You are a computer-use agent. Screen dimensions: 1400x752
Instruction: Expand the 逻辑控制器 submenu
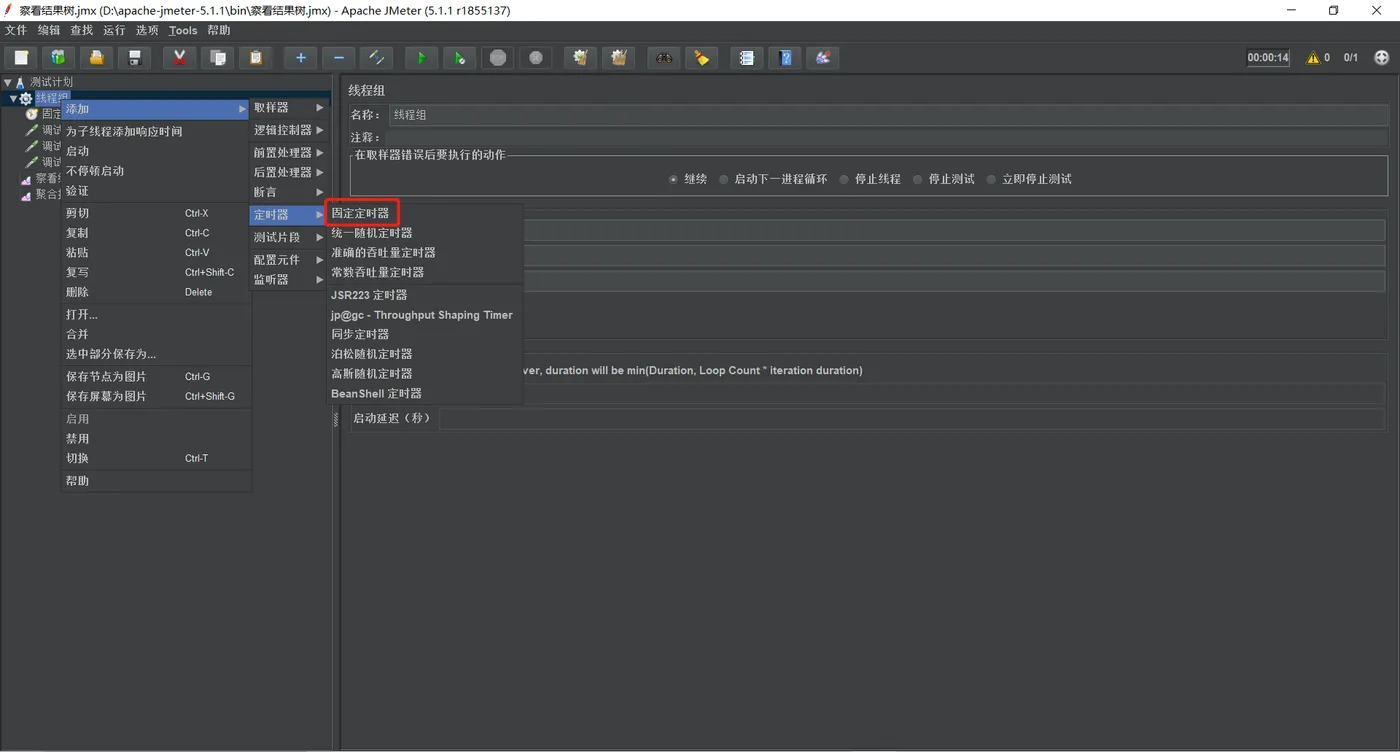click(288, 130)
